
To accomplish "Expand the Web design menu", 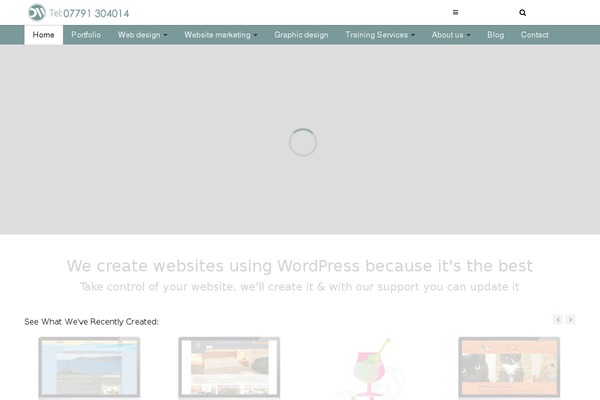I will click(142, 35).
